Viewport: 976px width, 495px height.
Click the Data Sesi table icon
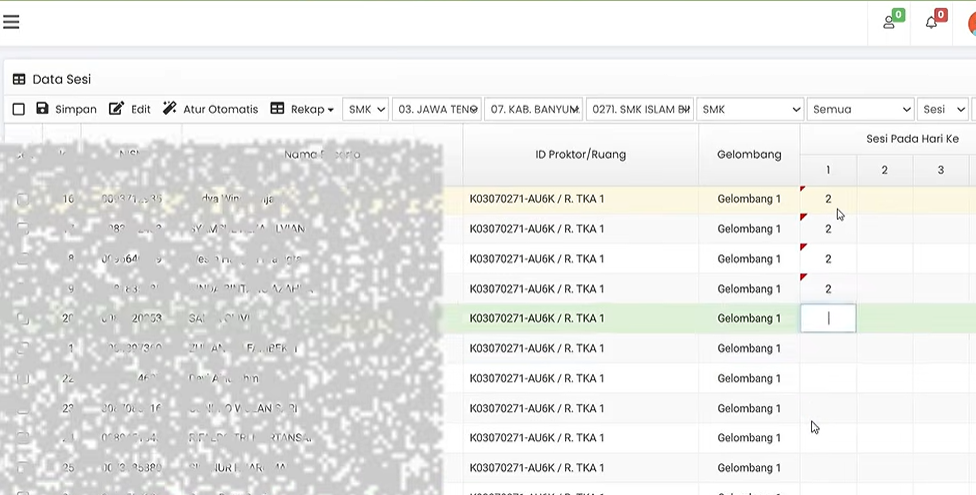(19, 79)
